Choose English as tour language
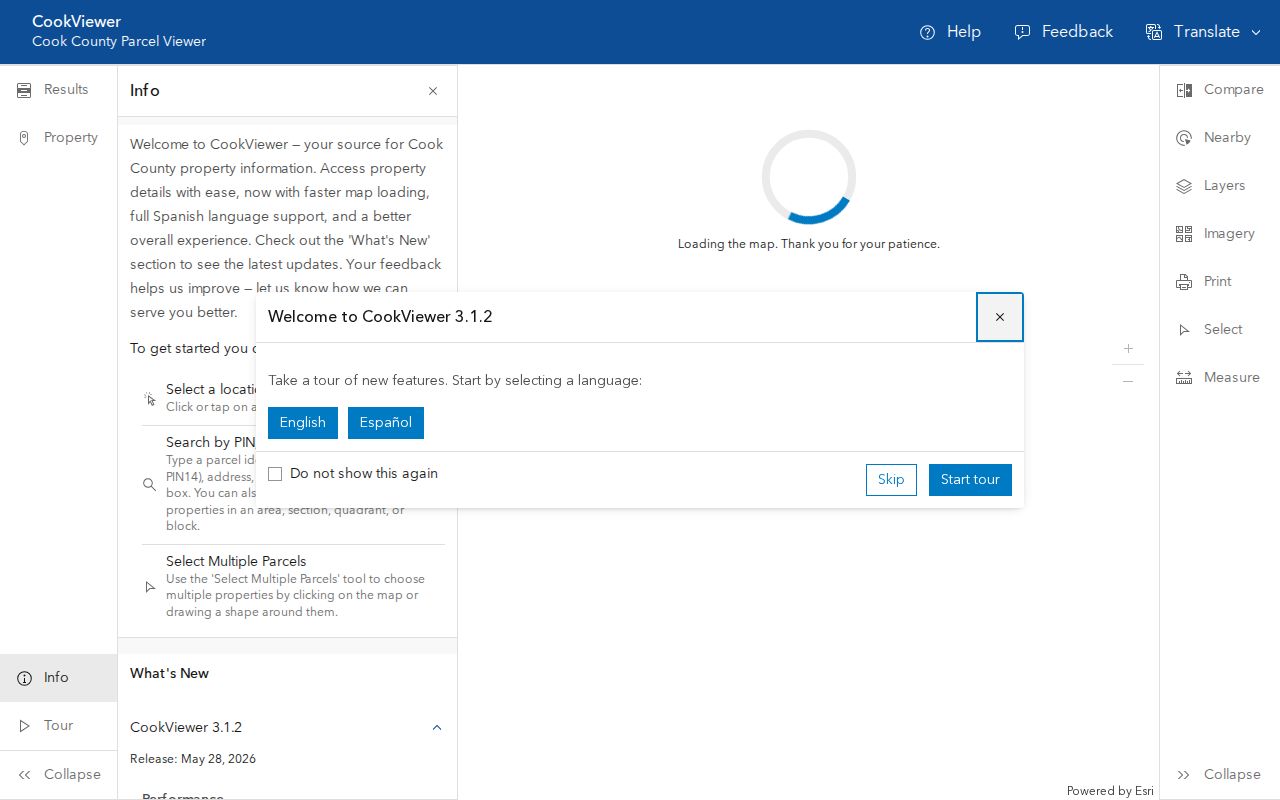This screenshot has height=800, width=1280. [x=303, y=423]
